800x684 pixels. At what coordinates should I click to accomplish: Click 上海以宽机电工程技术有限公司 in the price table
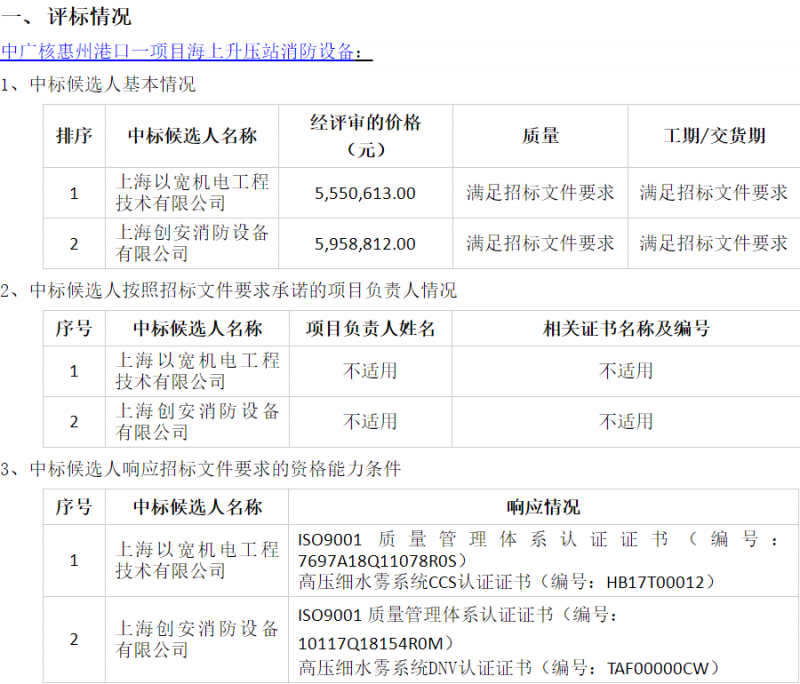pyautogui.click(x=192, y=193)
